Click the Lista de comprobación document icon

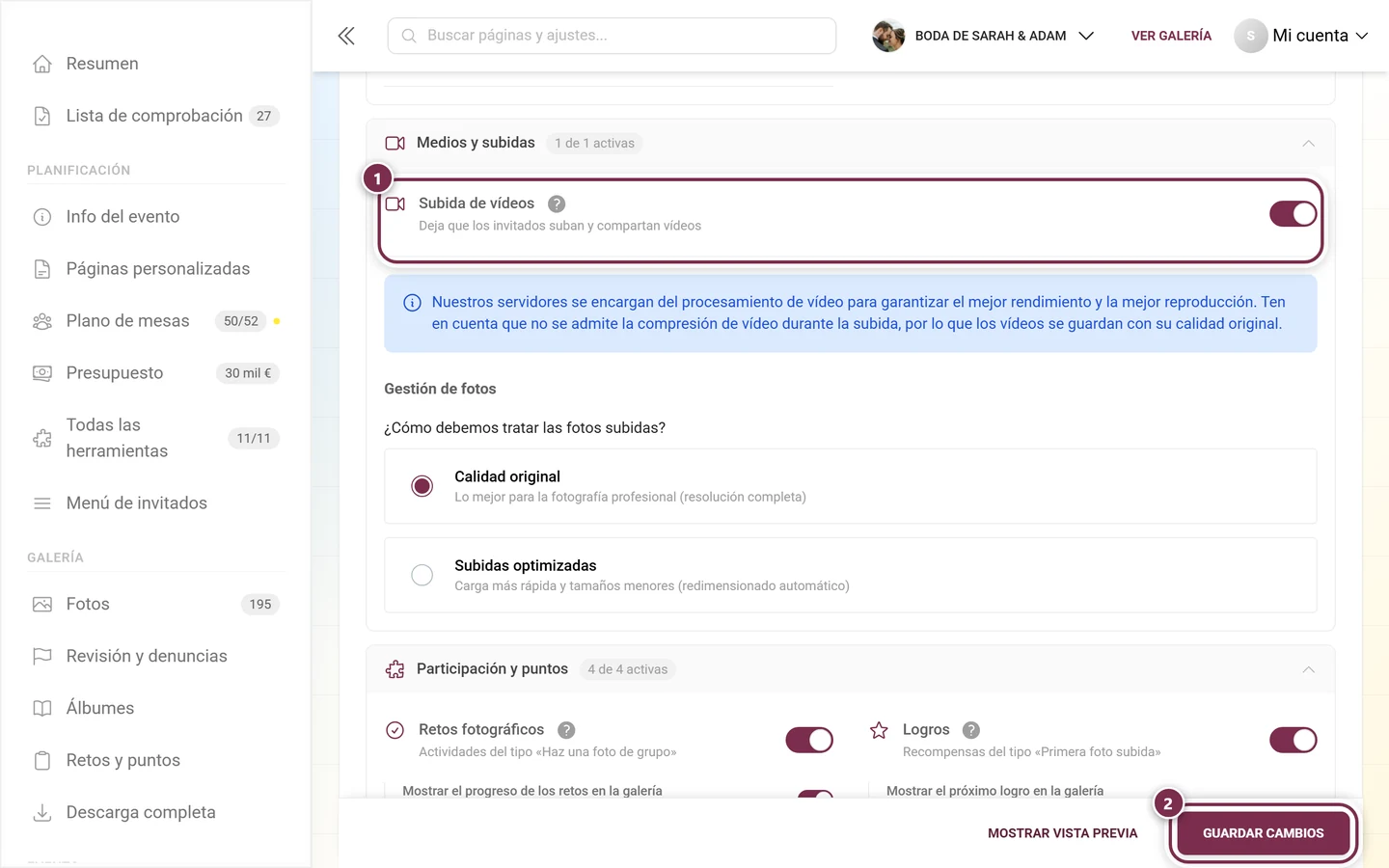coord(42,116)
